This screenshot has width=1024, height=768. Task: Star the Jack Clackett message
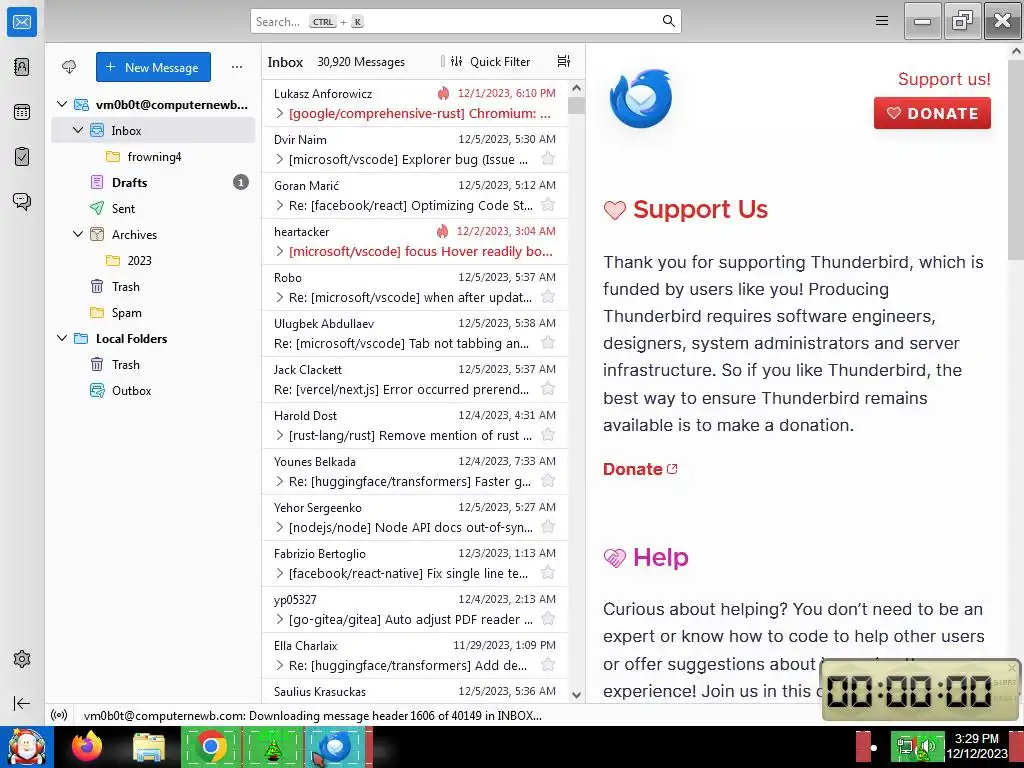(x=548, y=389)
